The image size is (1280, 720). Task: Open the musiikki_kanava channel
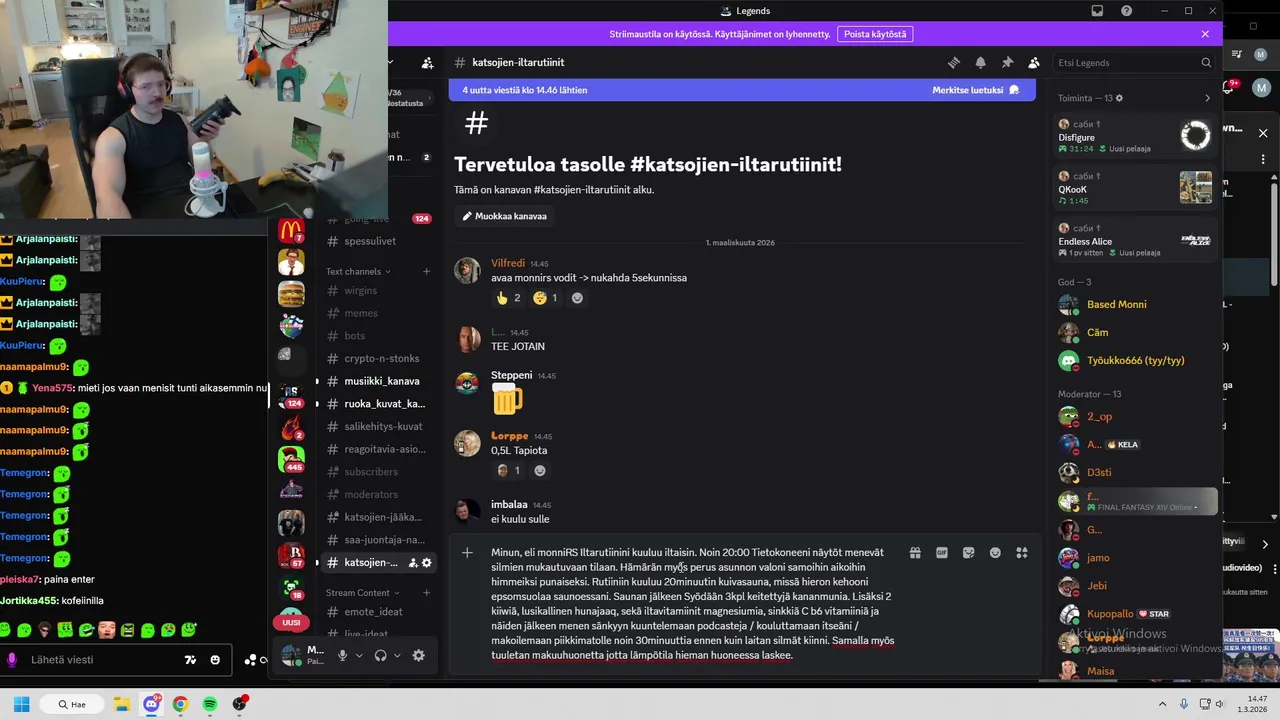tap(379, 381)
